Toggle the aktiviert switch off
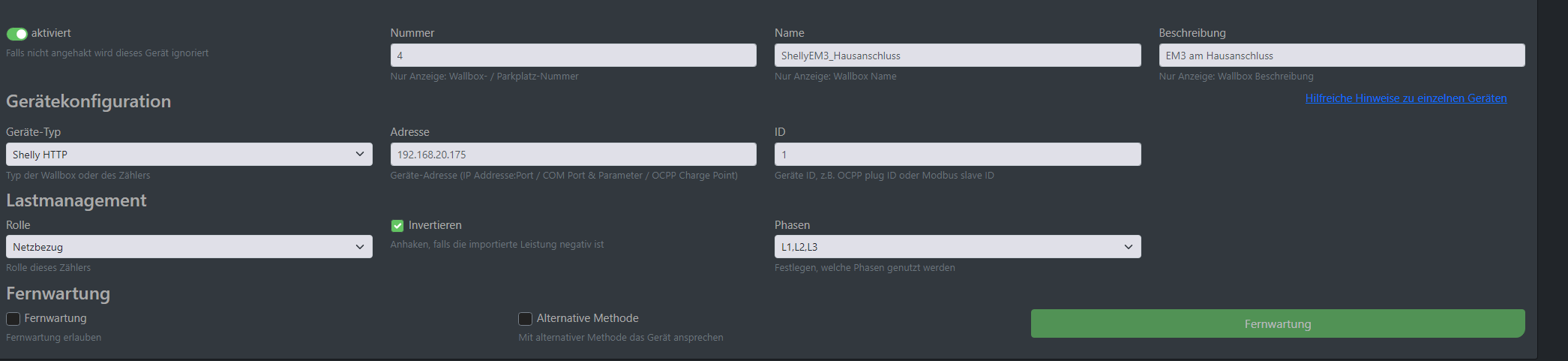 tap(16, 34)
